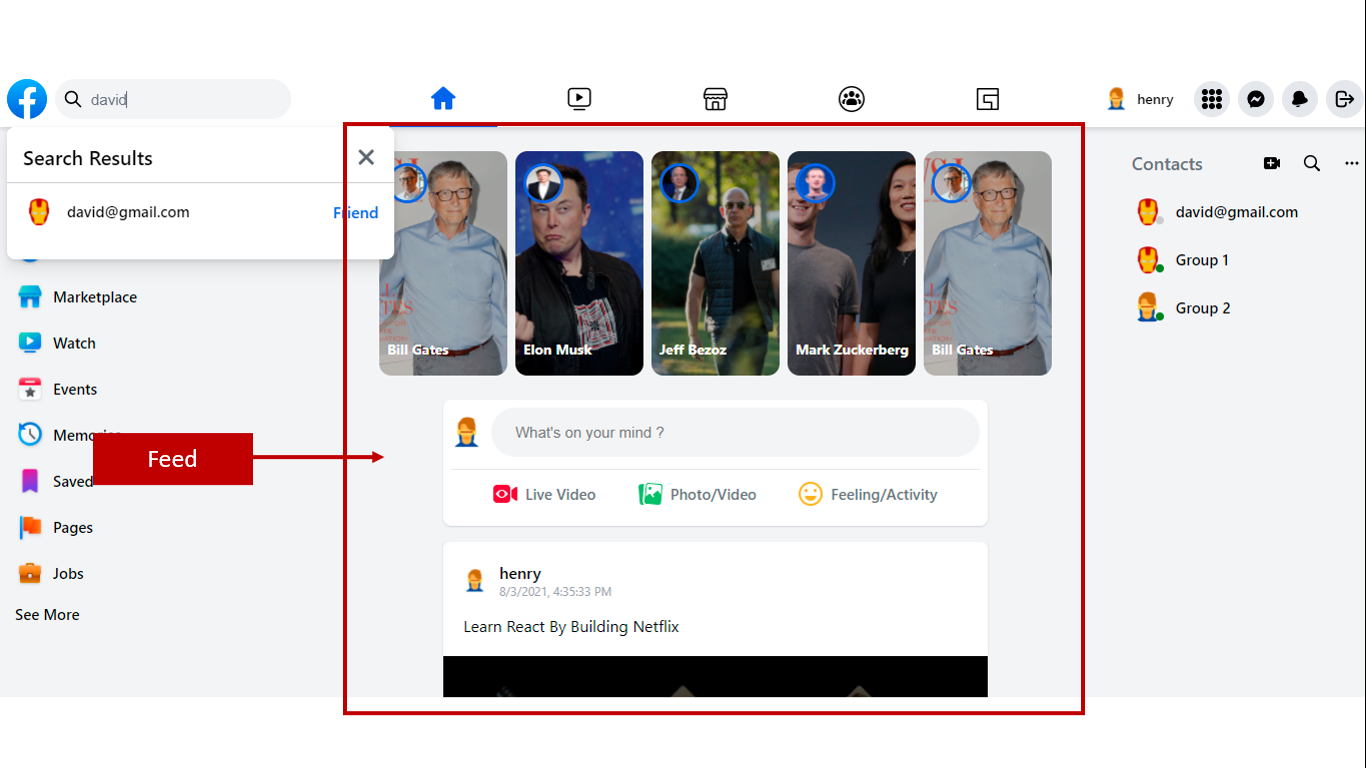Image resolution: width=1366 pixels, height=768 pixels.
Task: Click the logout icon
Action: tap(1344, 99)
